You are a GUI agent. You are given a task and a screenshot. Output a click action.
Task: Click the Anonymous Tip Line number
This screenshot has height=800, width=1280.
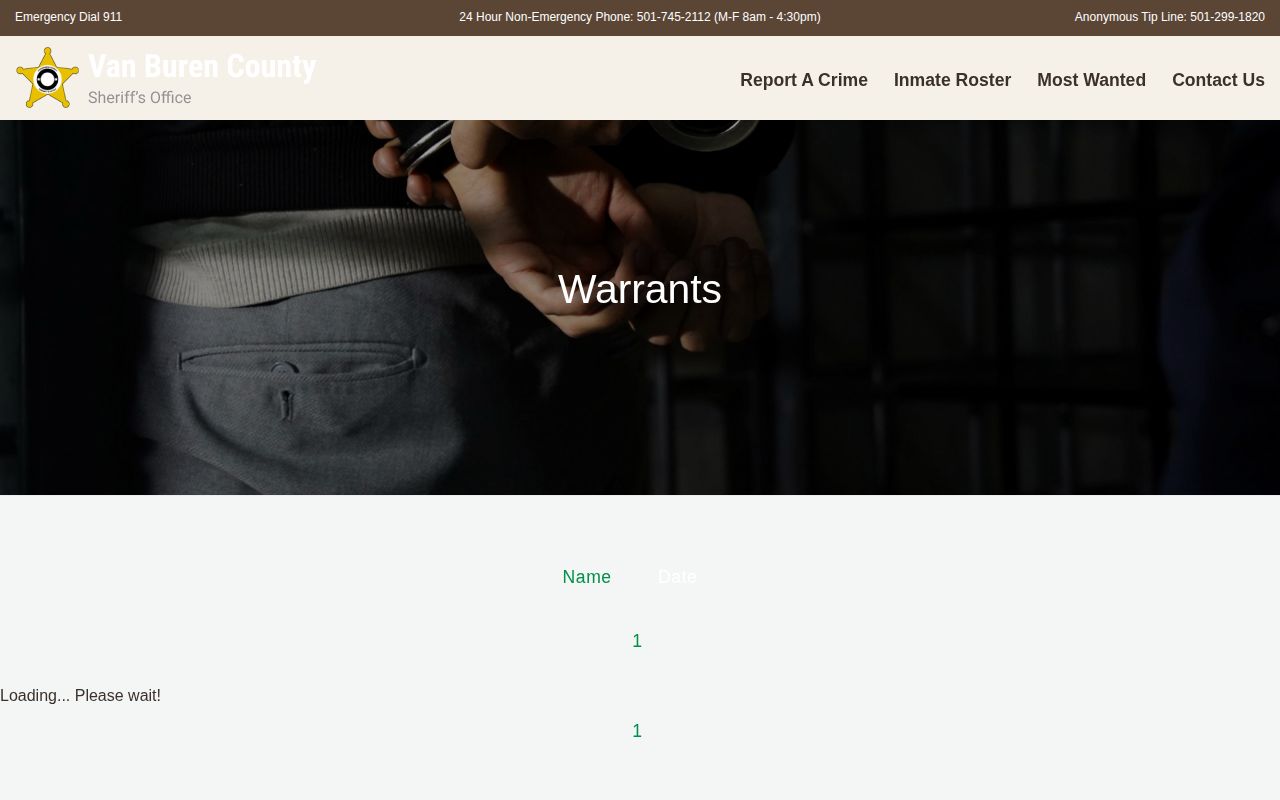click(x=1169, y=17)
